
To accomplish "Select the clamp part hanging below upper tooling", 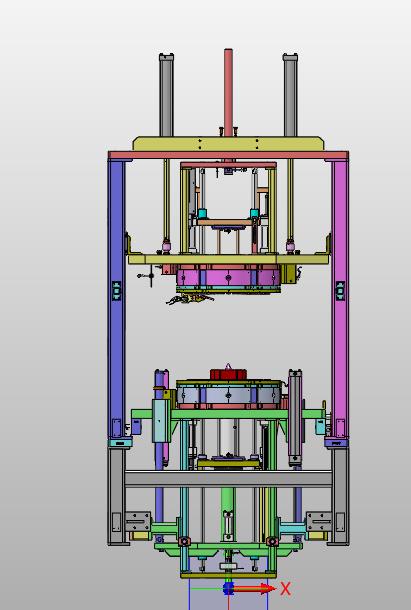I will click(x=190, y=299).
